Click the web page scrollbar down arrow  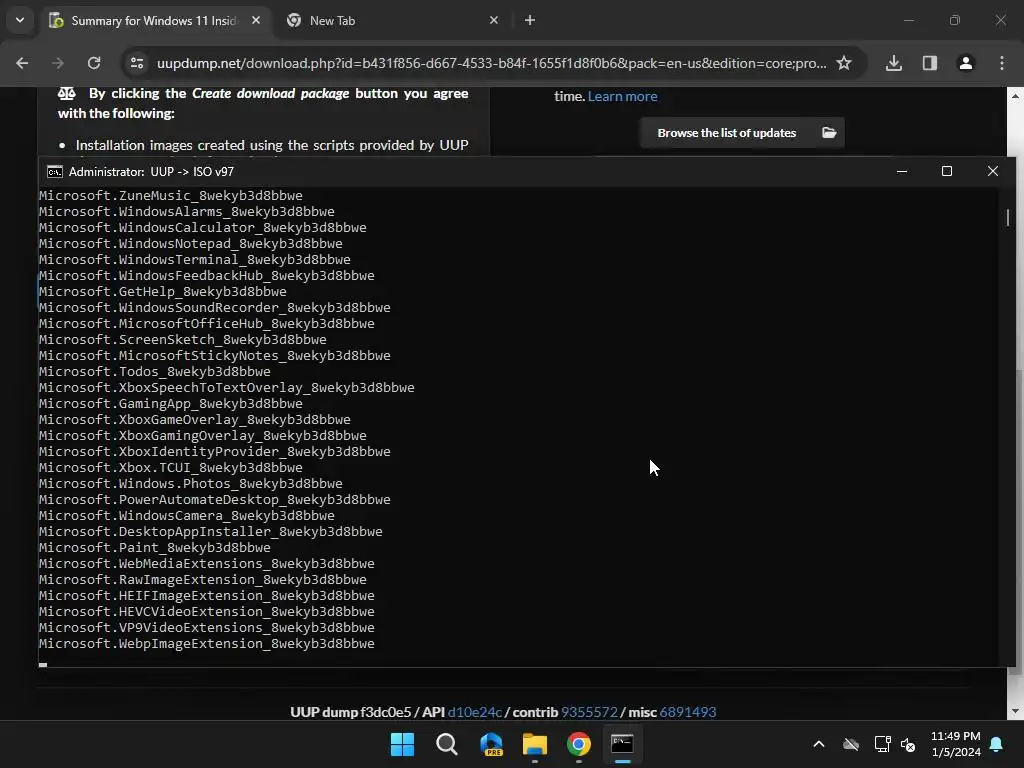tap(1016, 711)
